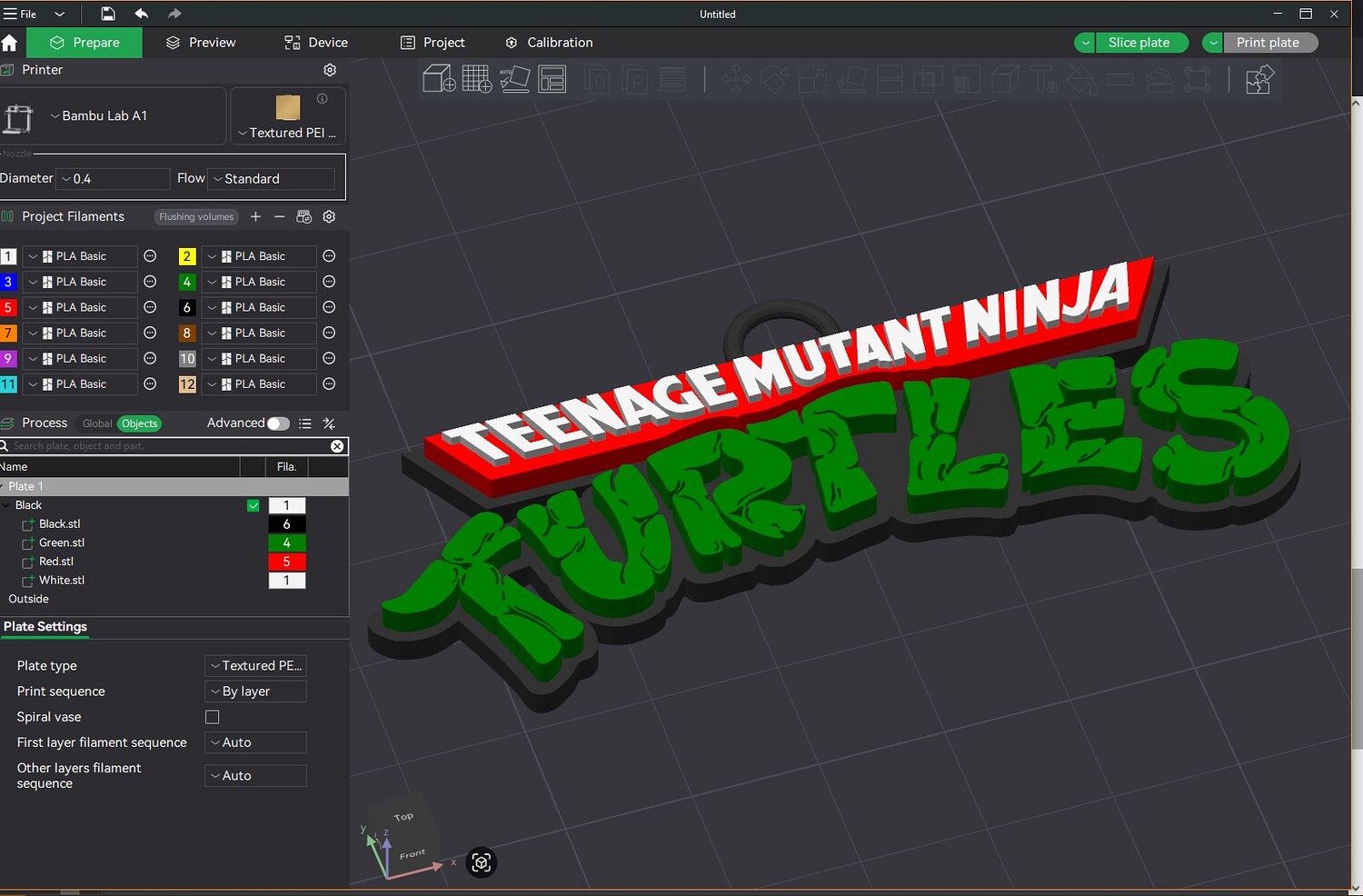Click the Slice plate button

pyautogui.click(x=1141, y=43)
